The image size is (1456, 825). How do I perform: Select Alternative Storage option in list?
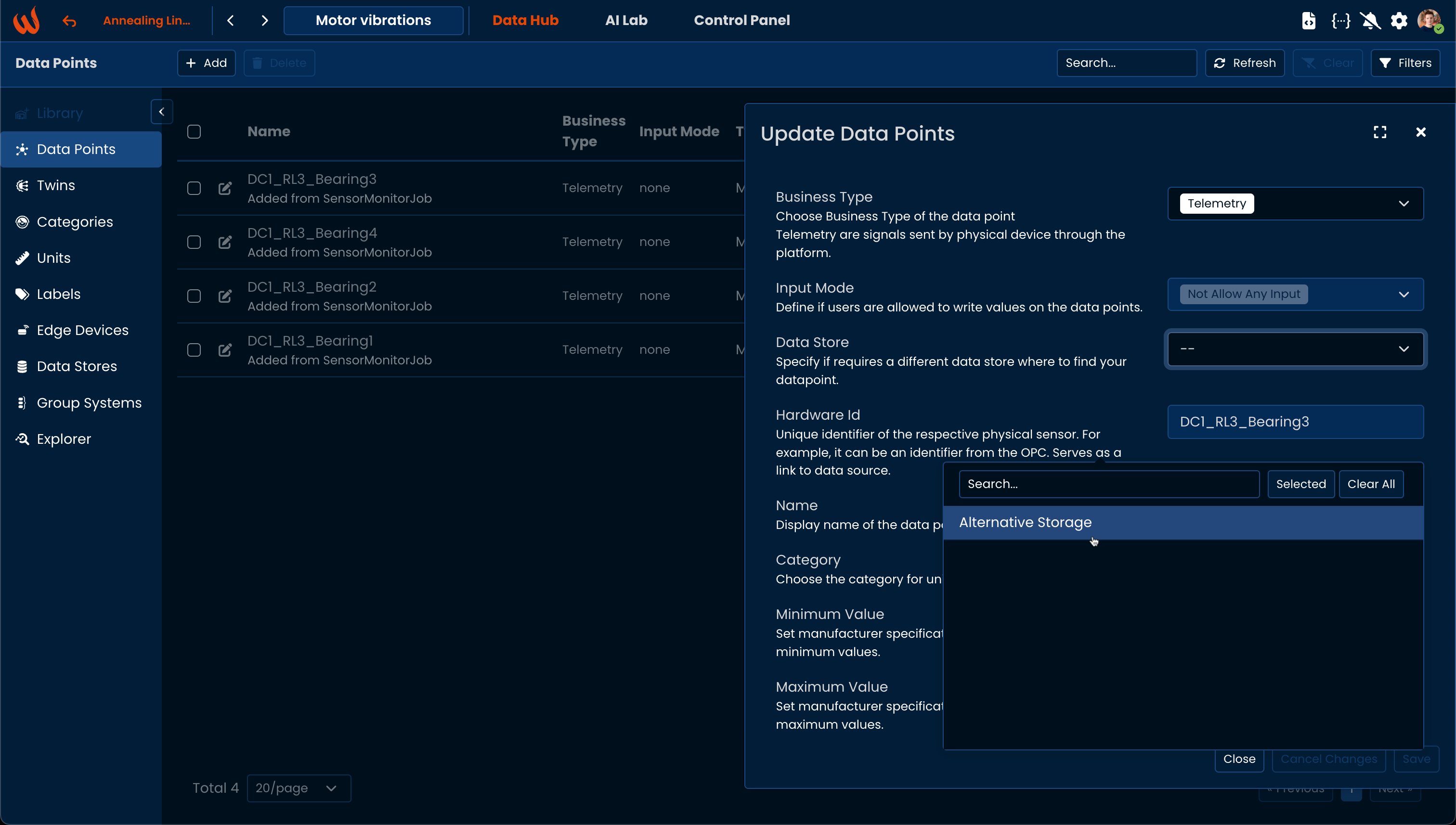(1025, 522)
